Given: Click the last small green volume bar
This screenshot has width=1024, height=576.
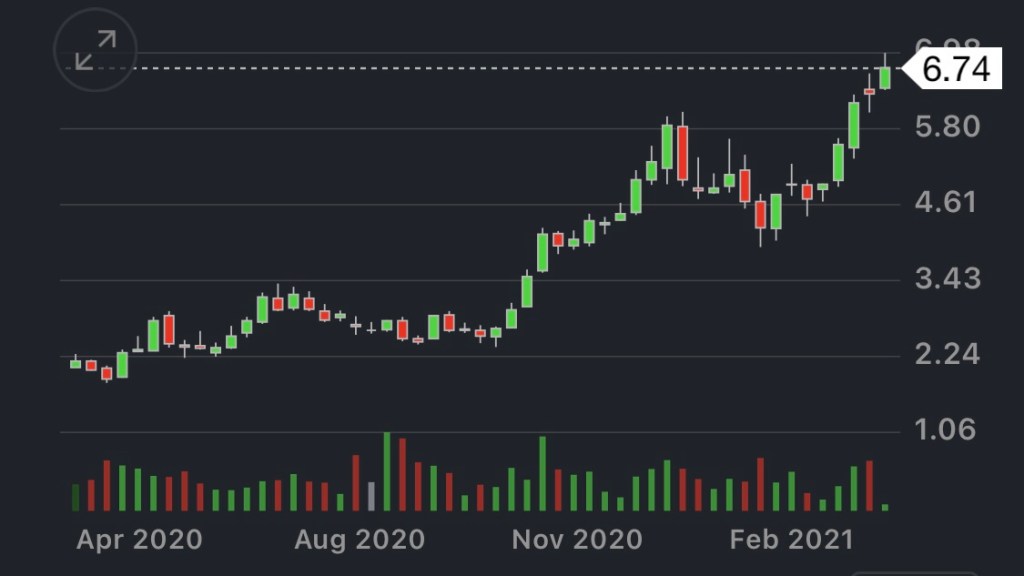Looking at the screenshot, I should pos(885,507).
